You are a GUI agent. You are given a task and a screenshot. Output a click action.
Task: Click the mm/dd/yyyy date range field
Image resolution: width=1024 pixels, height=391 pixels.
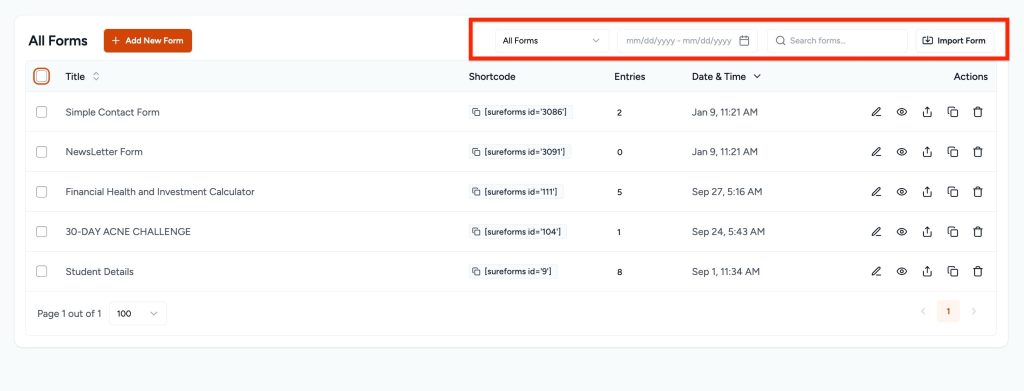(687, 40)
